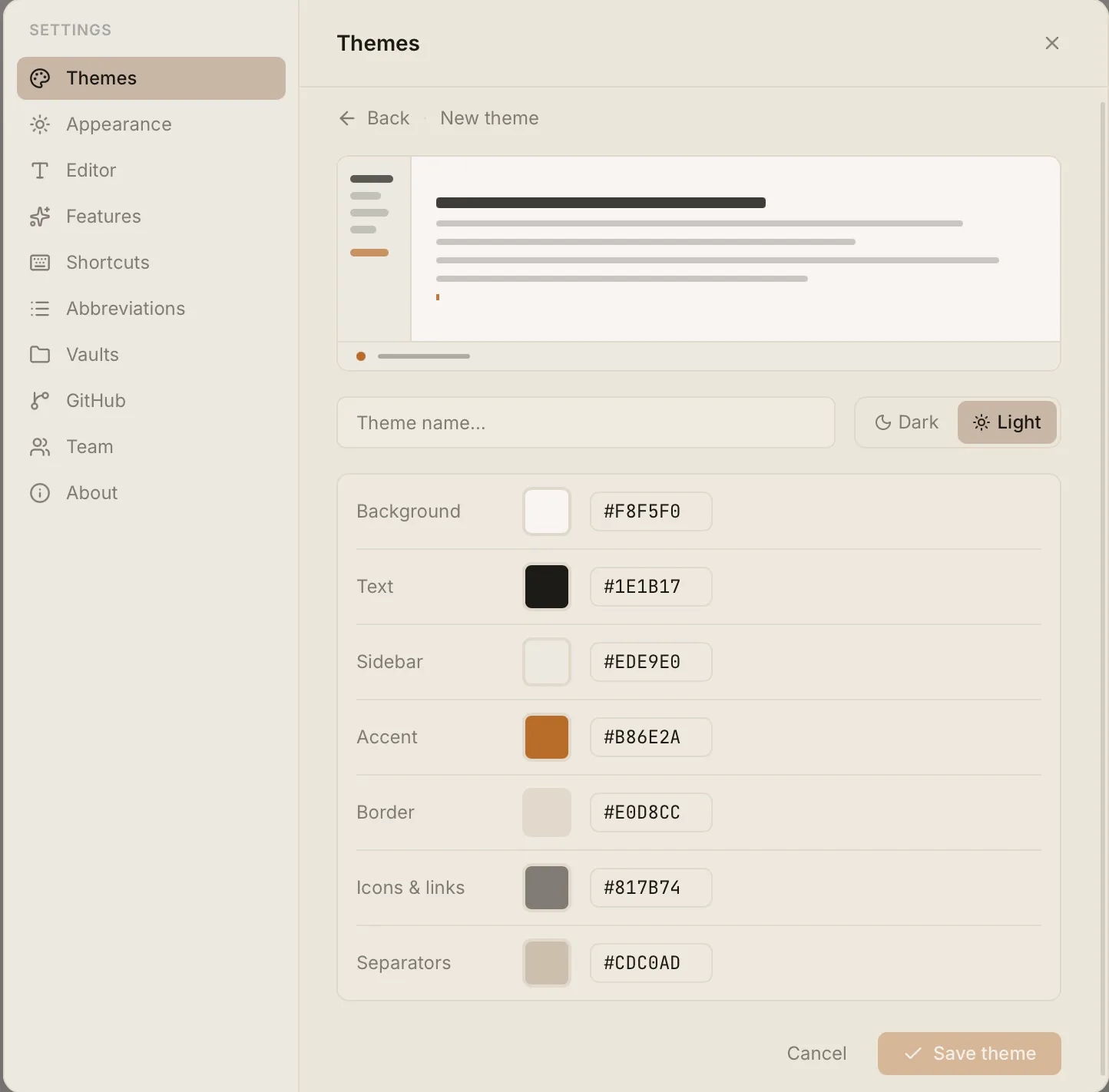
Task: Click the Sidebar hex field #EDE9E0
Action: point(651,662)
